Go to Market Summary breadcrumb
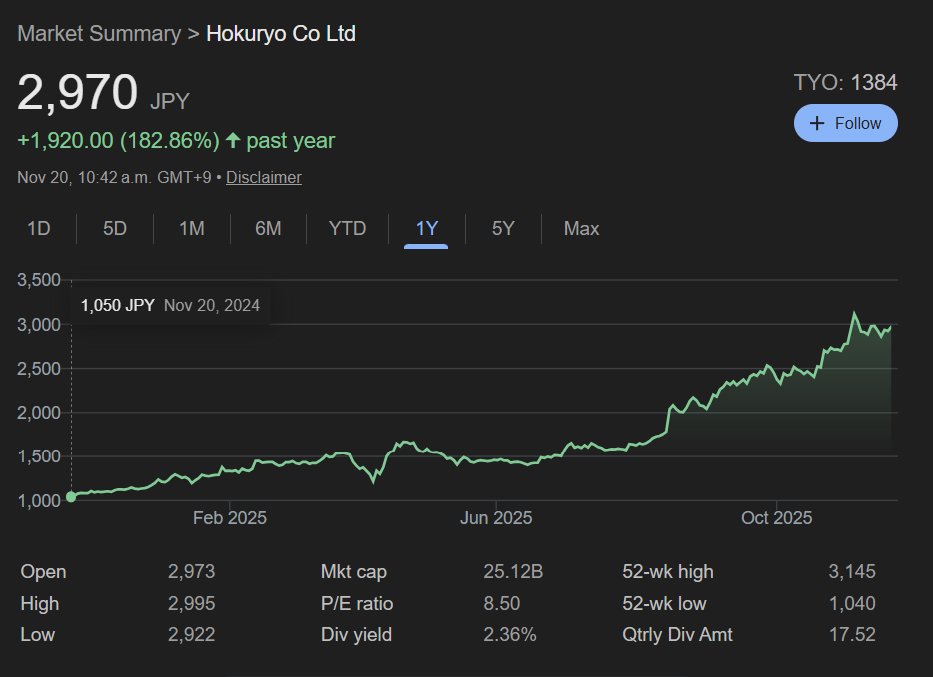The height and width of the screenshot is (677, 933). (x=99, y=33)
